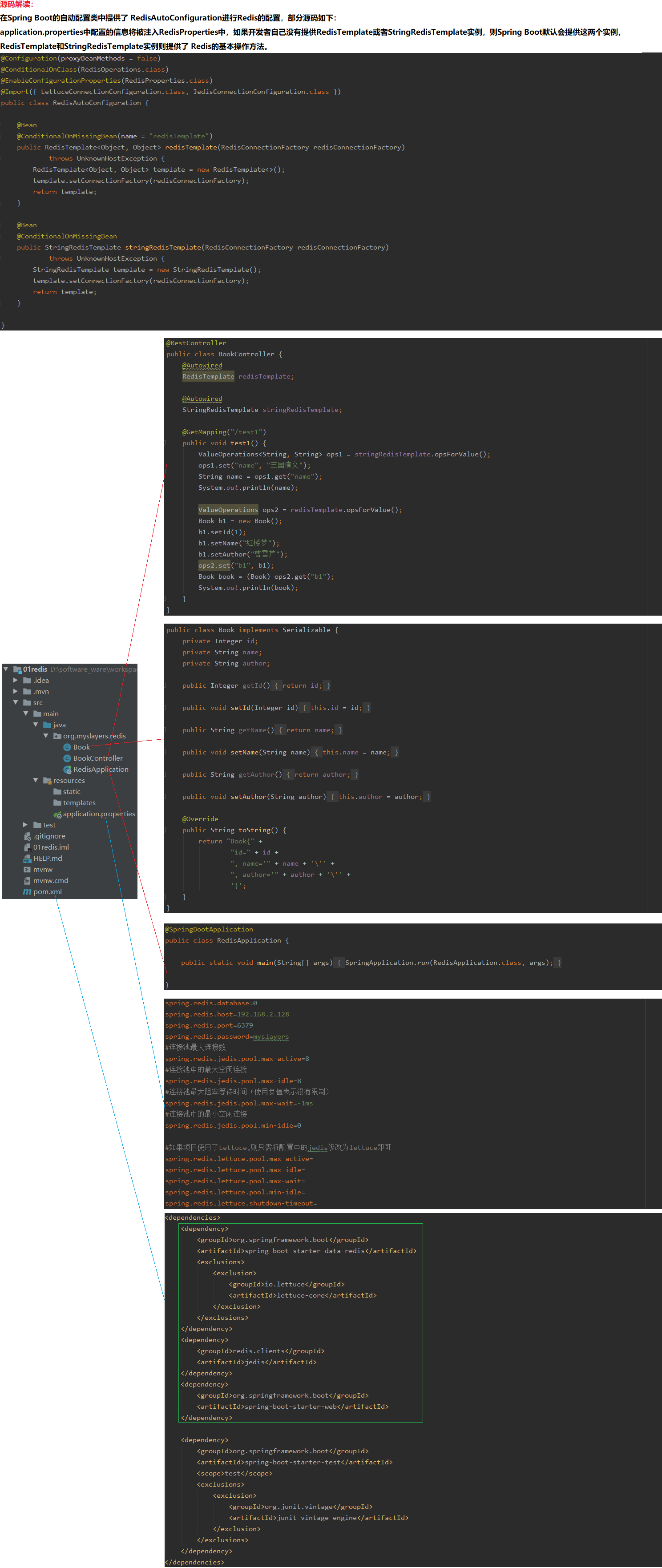Select the mvnw.cmd file
Screen dimensions: 662x1568
[x=51, y=881]
